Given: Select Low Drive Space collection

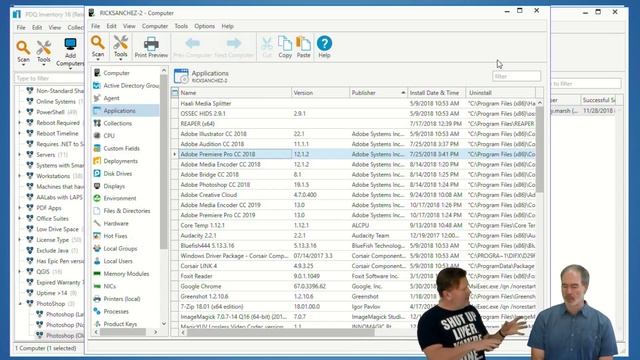Looking at the screenshot, I should tap(57, 229).
